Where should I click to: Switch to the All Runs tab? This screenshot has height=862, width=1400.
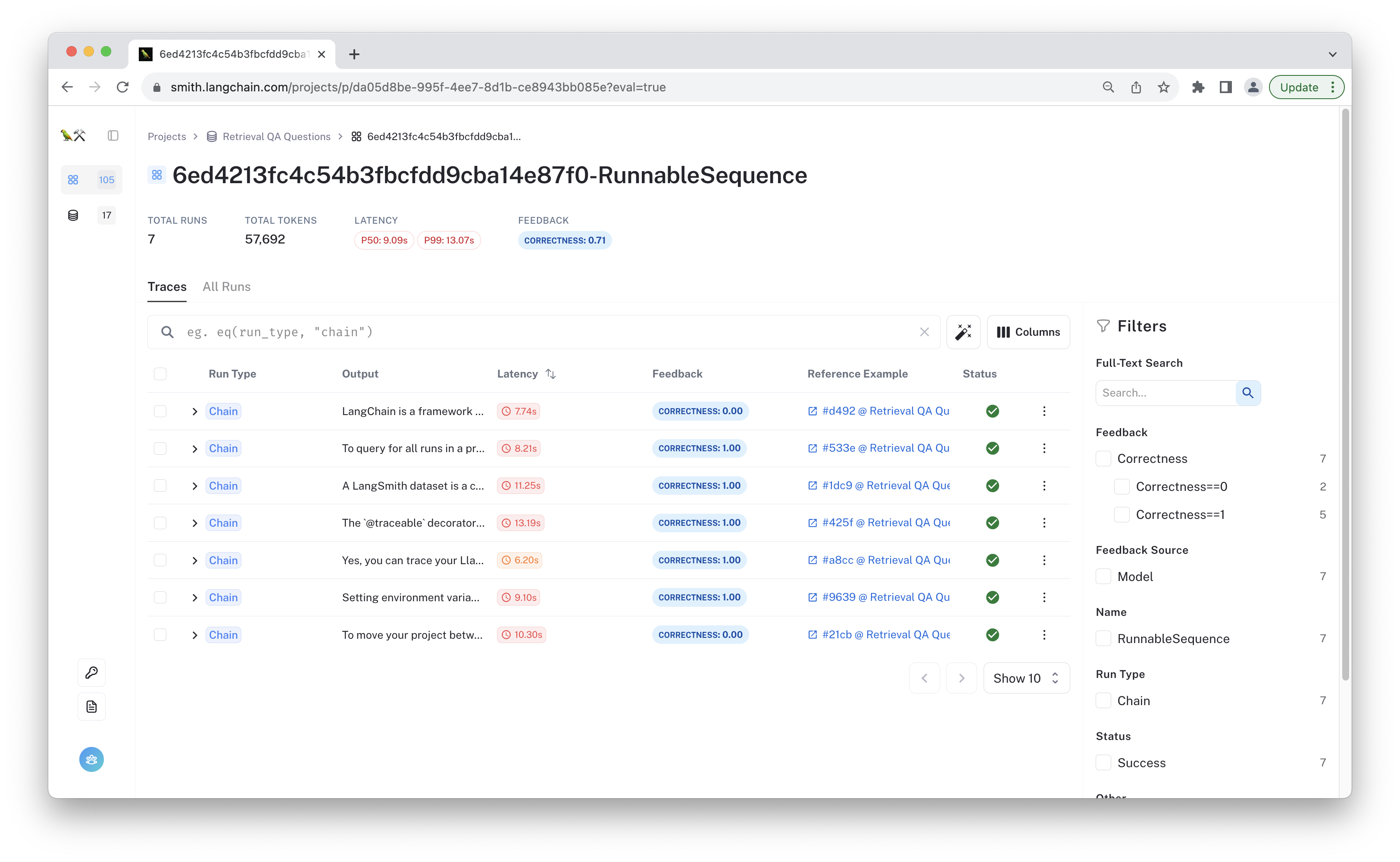226,287
